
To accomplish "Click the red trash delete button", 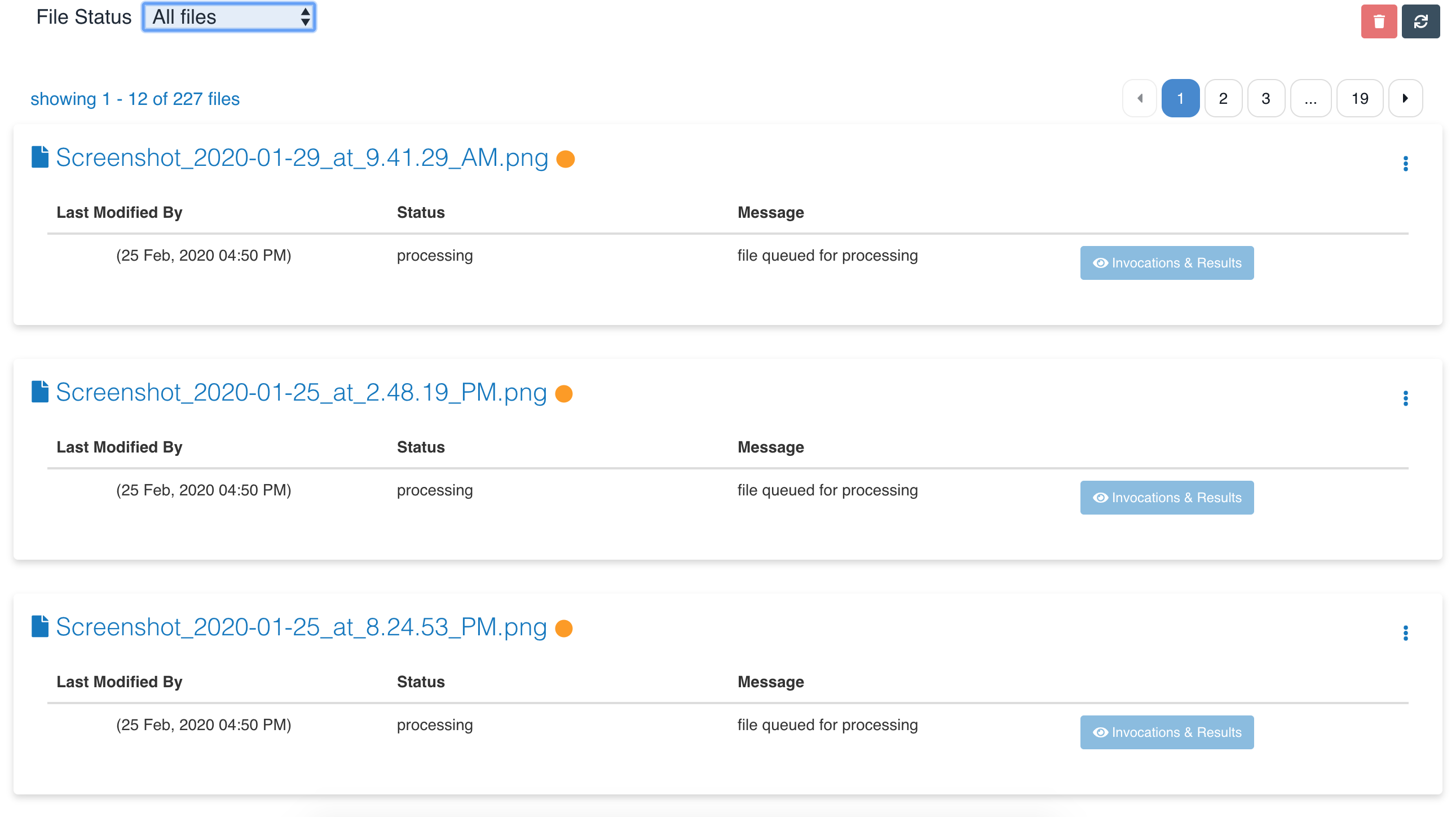I will (x=1378, y=21).
